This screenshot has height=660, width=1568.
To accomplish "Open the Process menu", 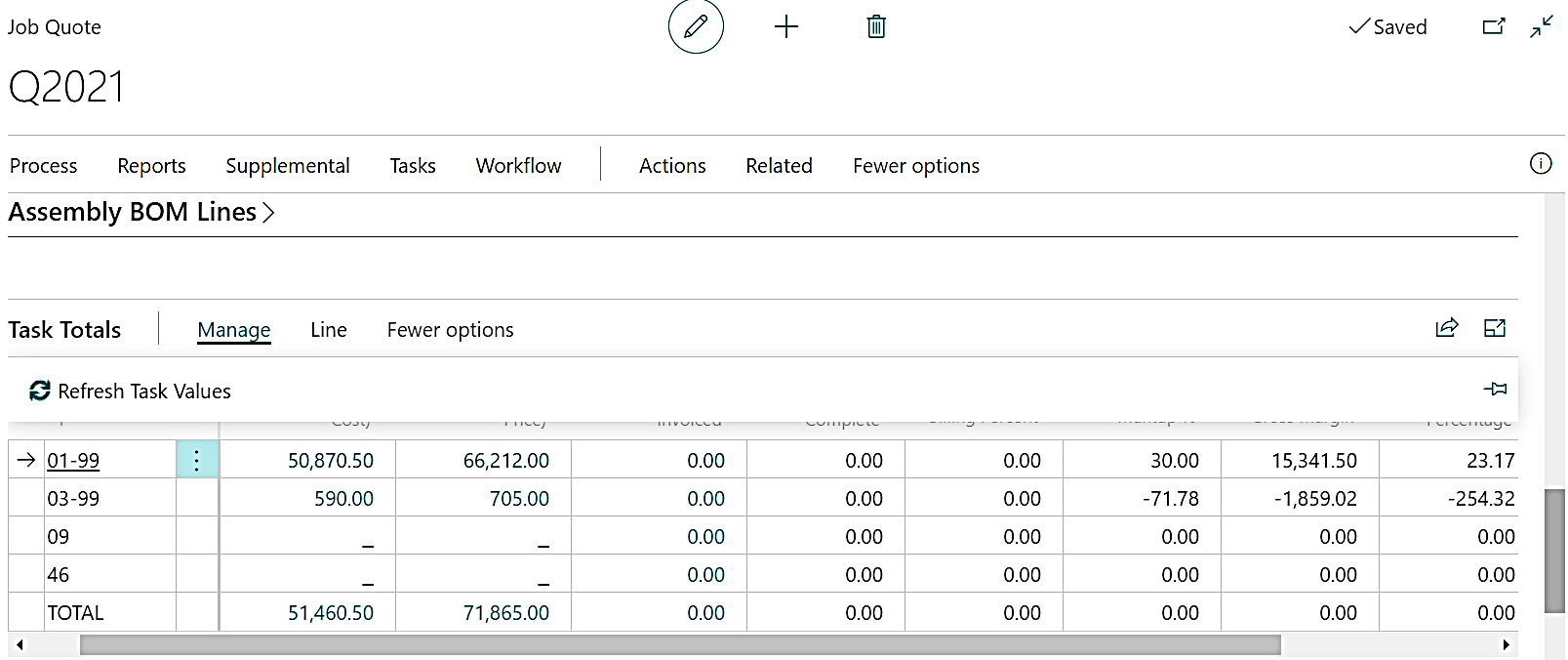I will (43, 166).
